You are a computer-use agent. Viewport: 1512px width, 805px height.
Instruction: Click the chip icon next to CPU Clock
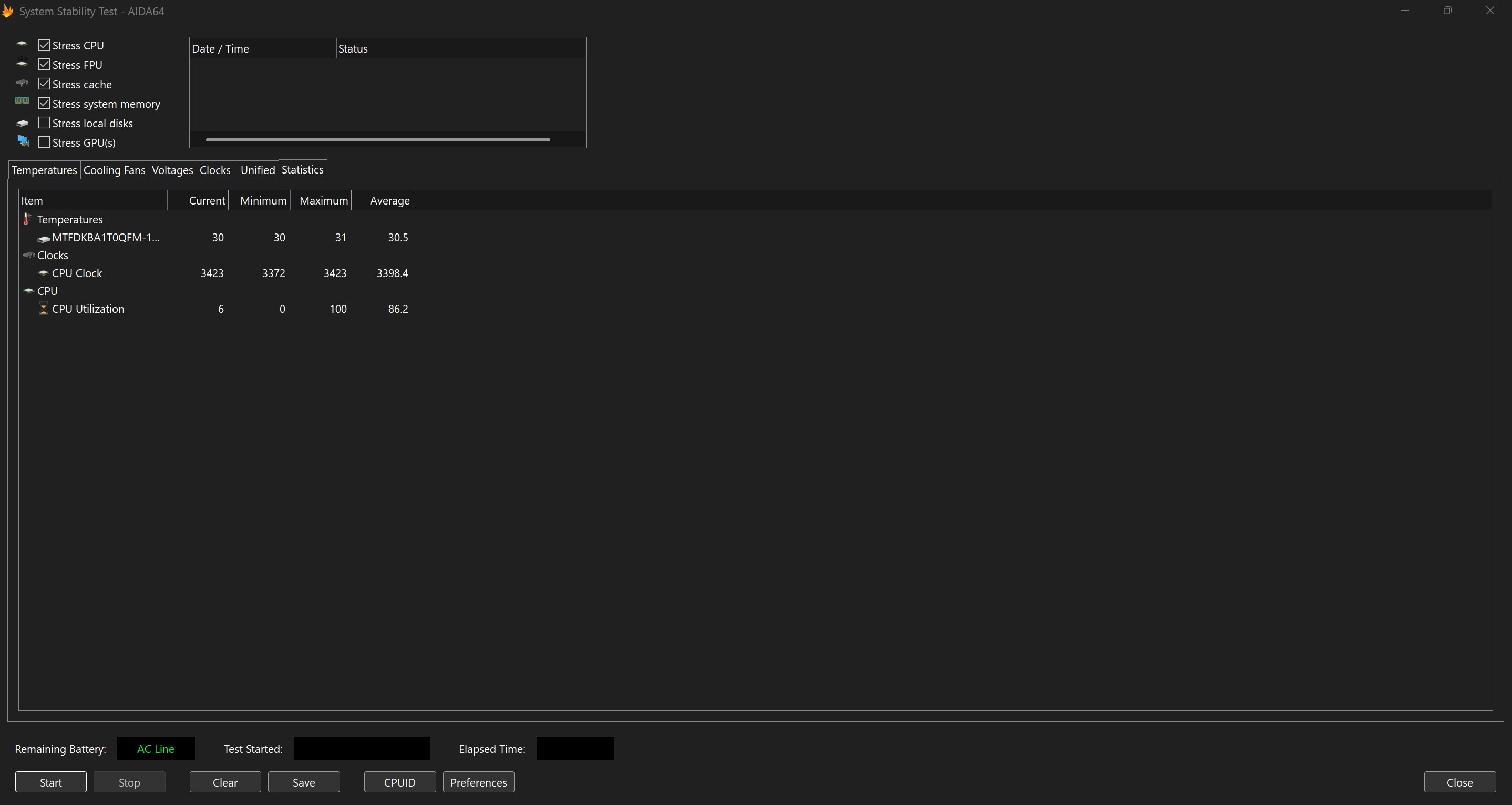tap(43, 273)
